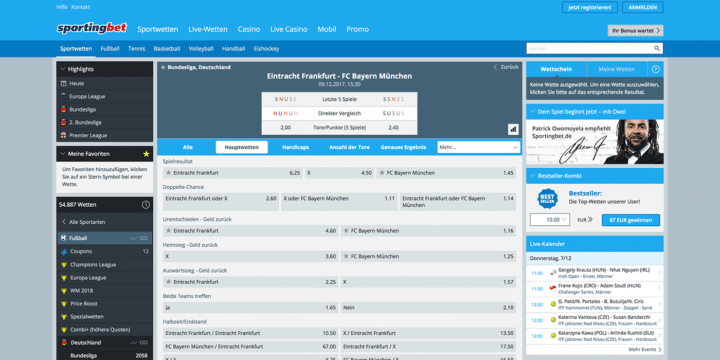Screen dimensions: 720x360
Task: Collapse the Highlights panel
Action: pyautogui.click(x=62, y=69)
